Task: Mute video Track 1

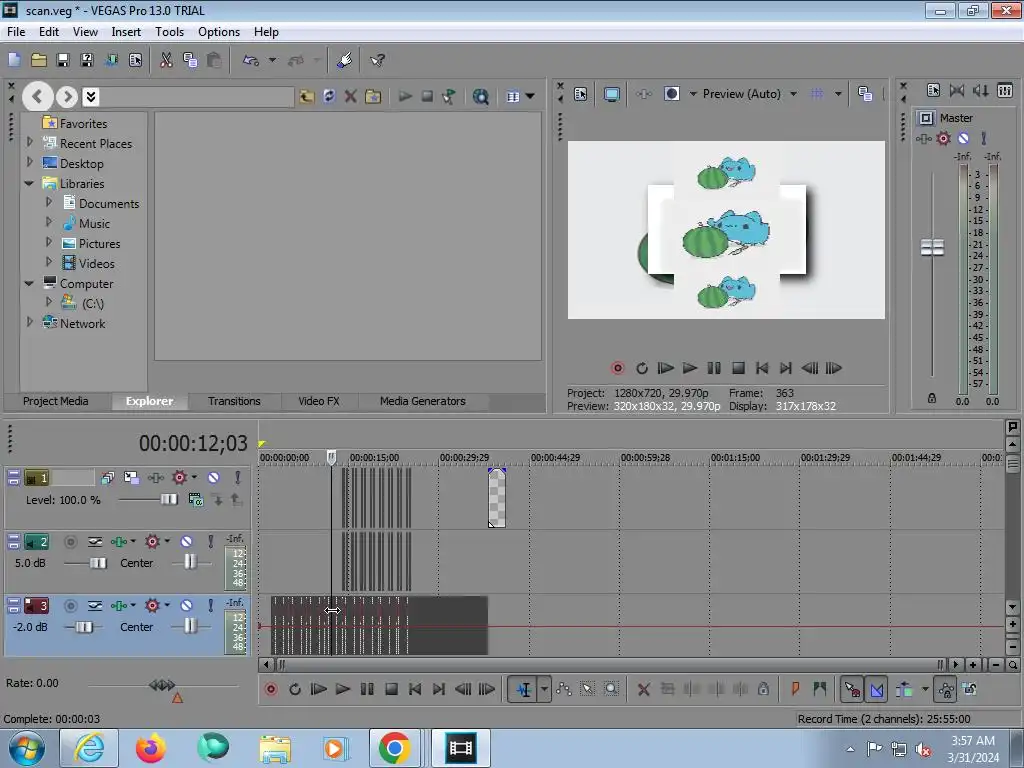Action: click(214, 477)
